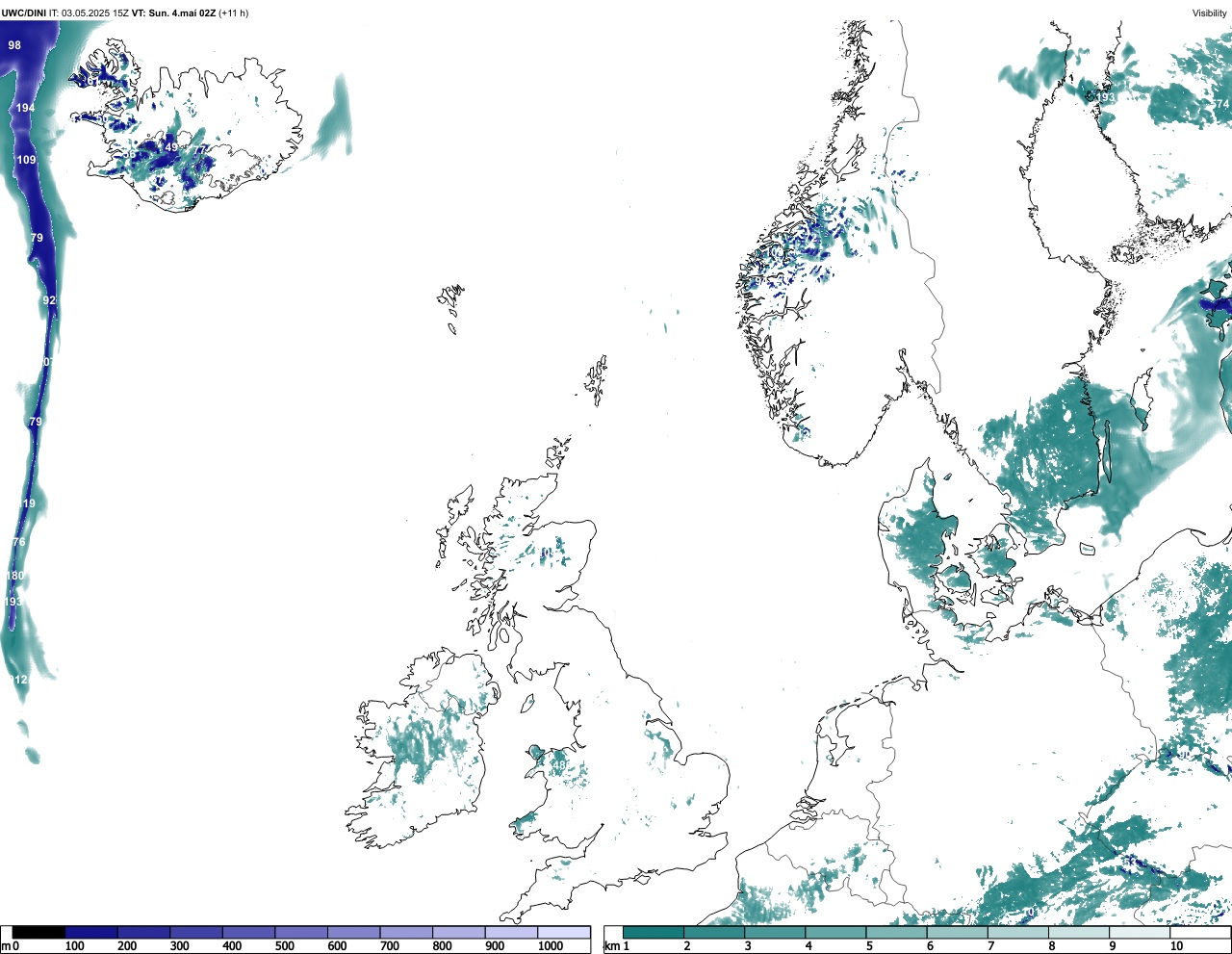
Task: Click the km legend swatch starting at 1
Action: click(x=654, y=933)
